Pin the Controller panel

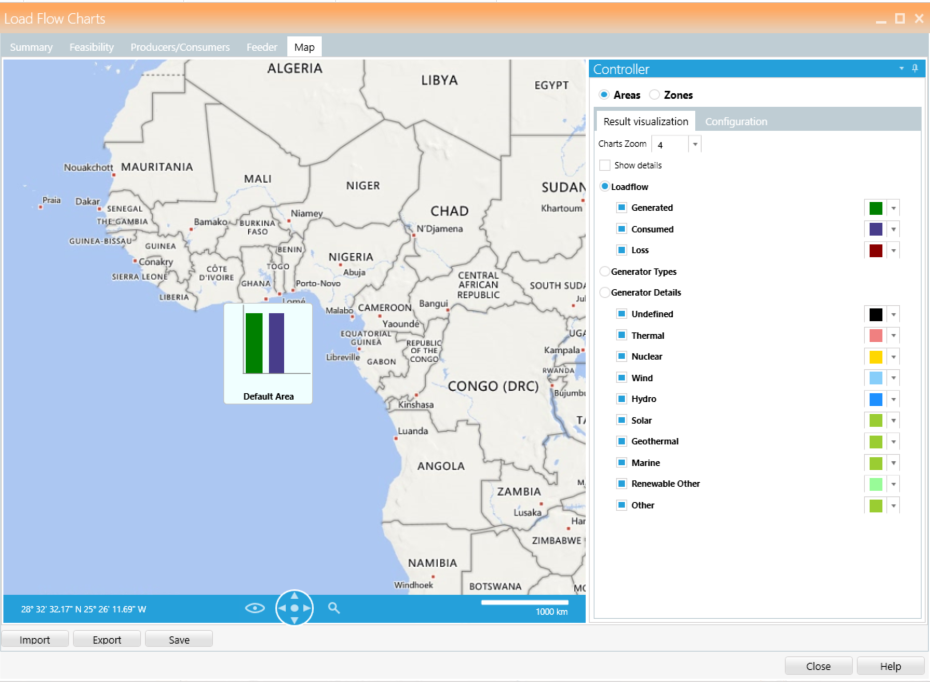tap(914, 69)
